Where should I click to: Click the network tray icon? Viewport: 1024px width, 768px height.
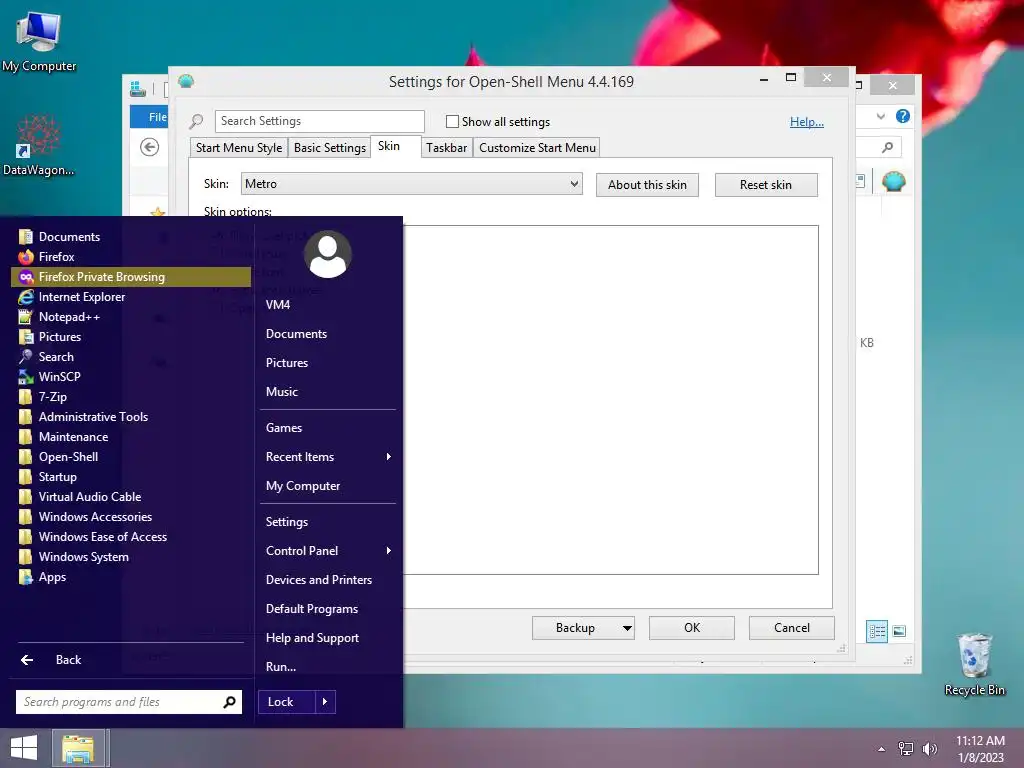coord(906,749)
